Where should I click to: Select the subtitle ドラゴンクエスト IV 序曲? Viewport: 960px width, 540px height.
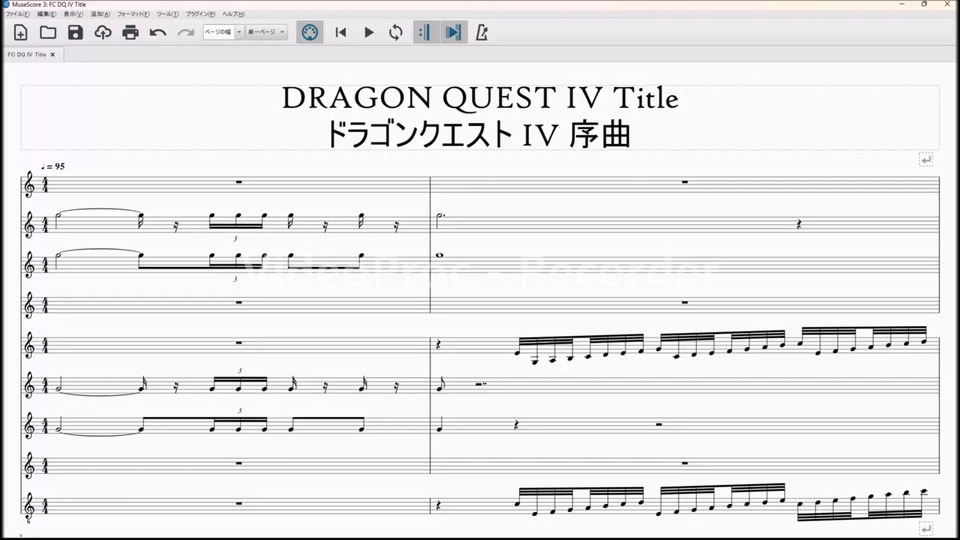pyautogui.click(x=479, y=134)
